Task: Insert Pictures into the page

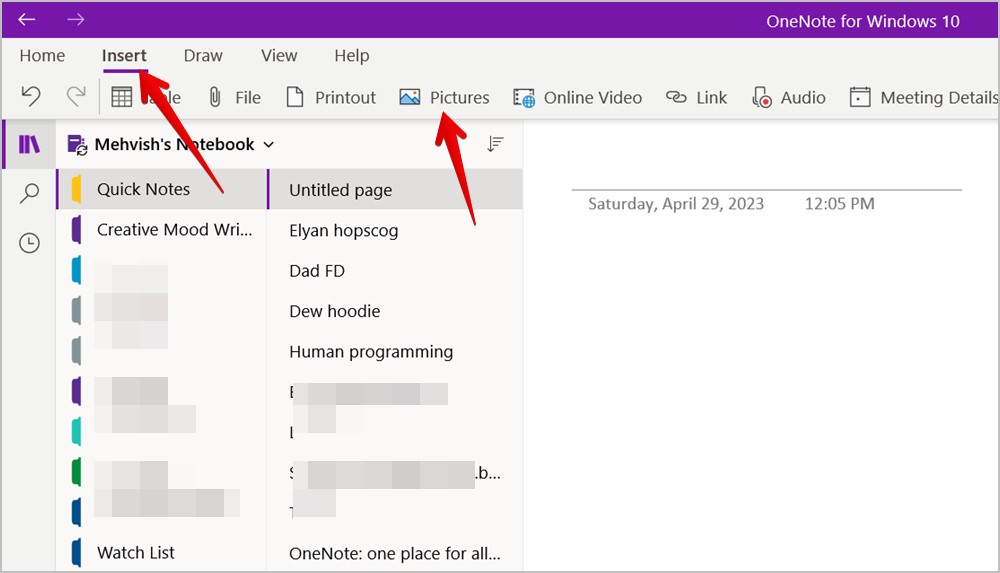Action: (x=445, y=98)
